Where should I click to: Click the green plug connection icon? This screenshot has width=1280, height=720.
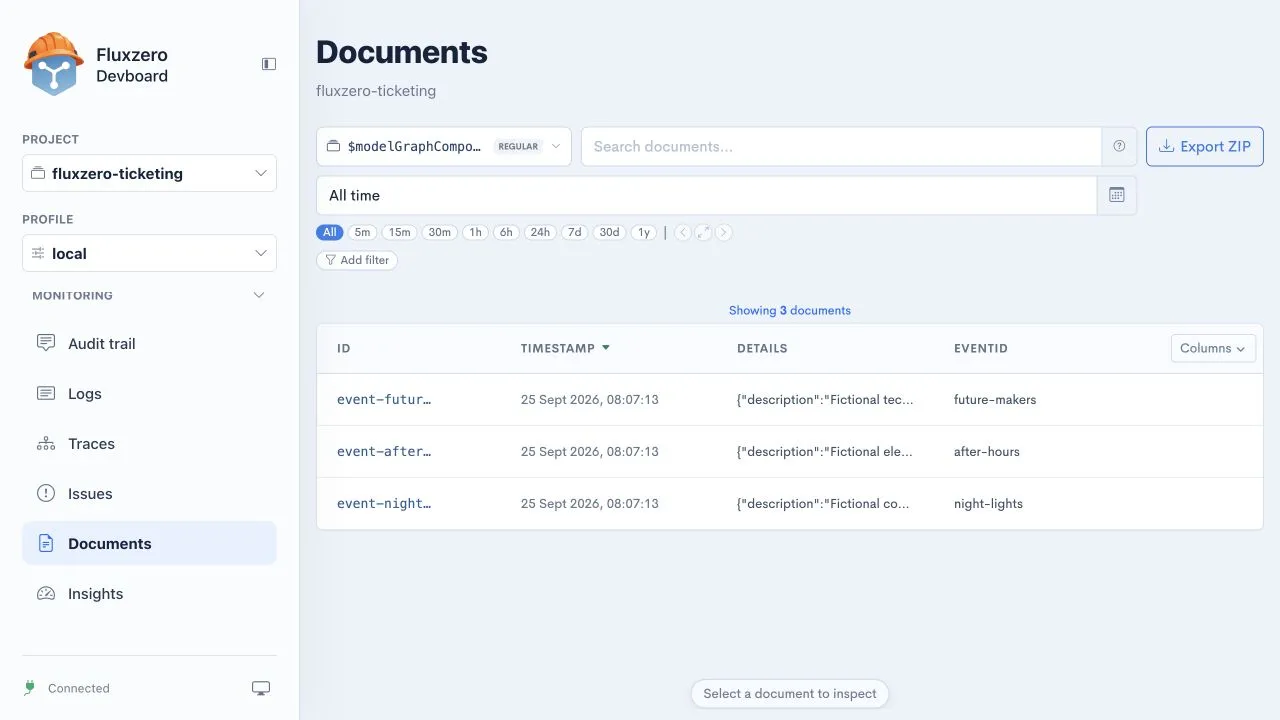click(x=30, y=688)
